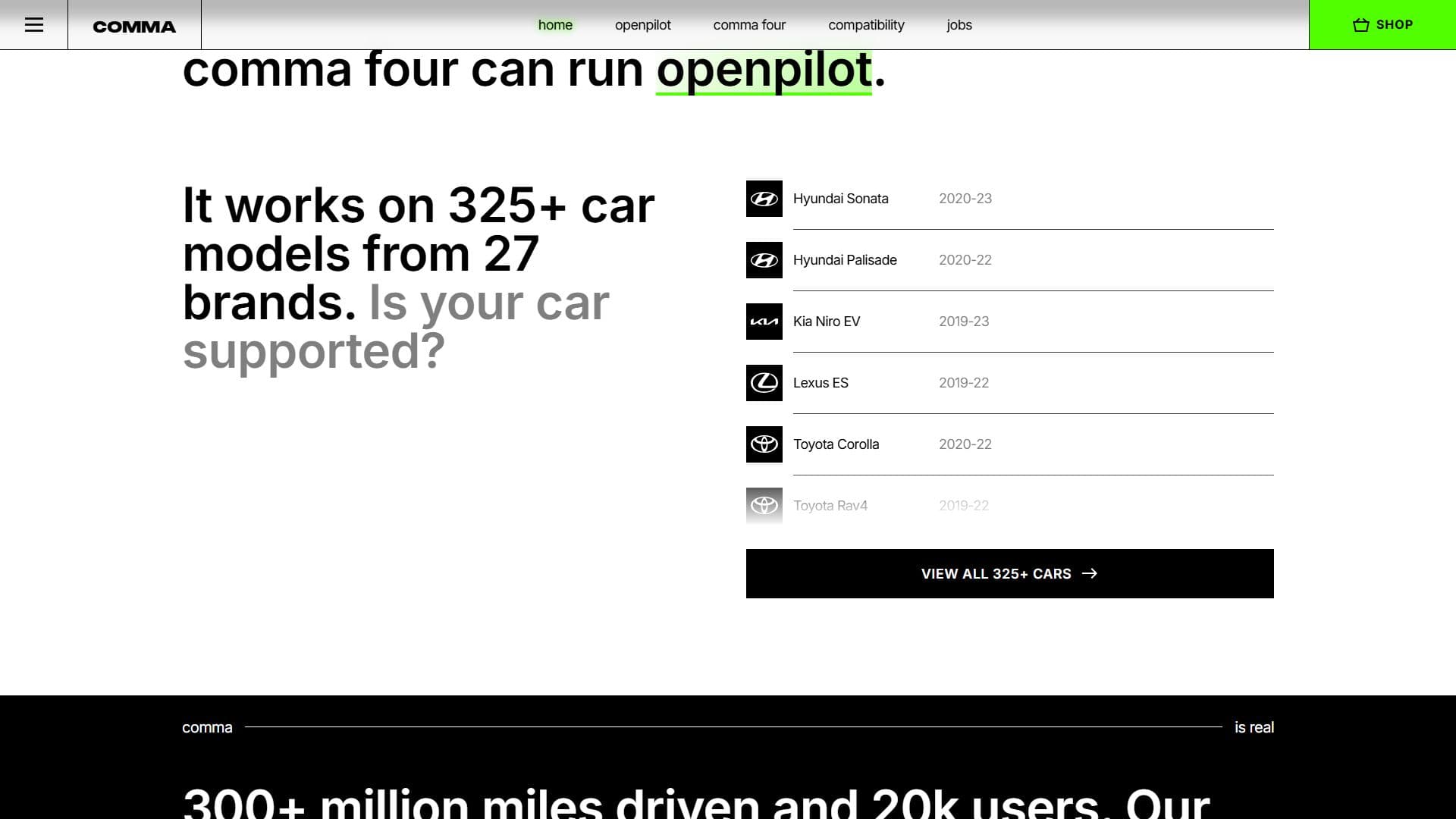Open the hamburger menu icon
1456x819 pixels.
click(34, 25)
